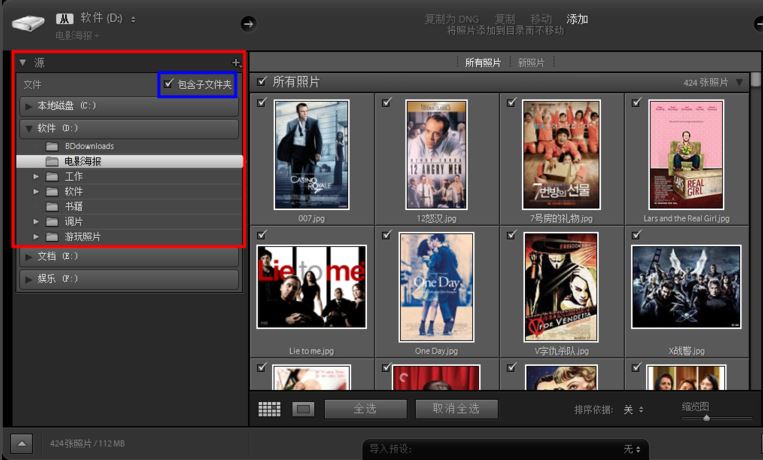The image size is (763, 460).
Task: Select the V for Vendetta poster thumbnail
Action: (x=561, y=287)
